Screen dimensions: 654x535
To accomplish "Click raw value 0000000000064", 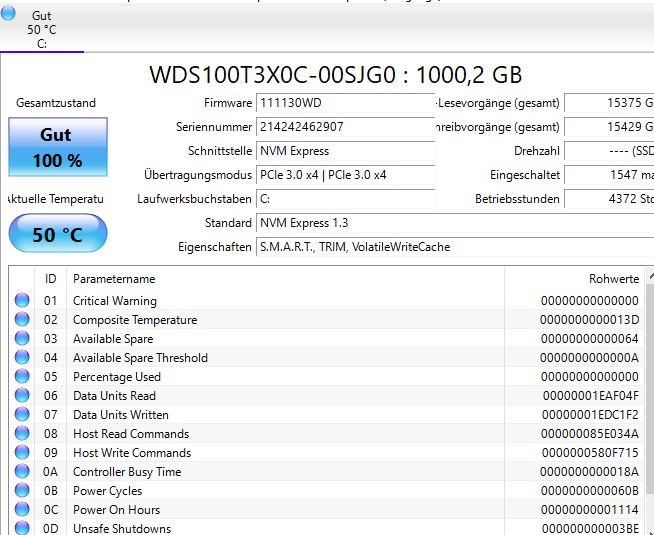I will click(590, 339).
